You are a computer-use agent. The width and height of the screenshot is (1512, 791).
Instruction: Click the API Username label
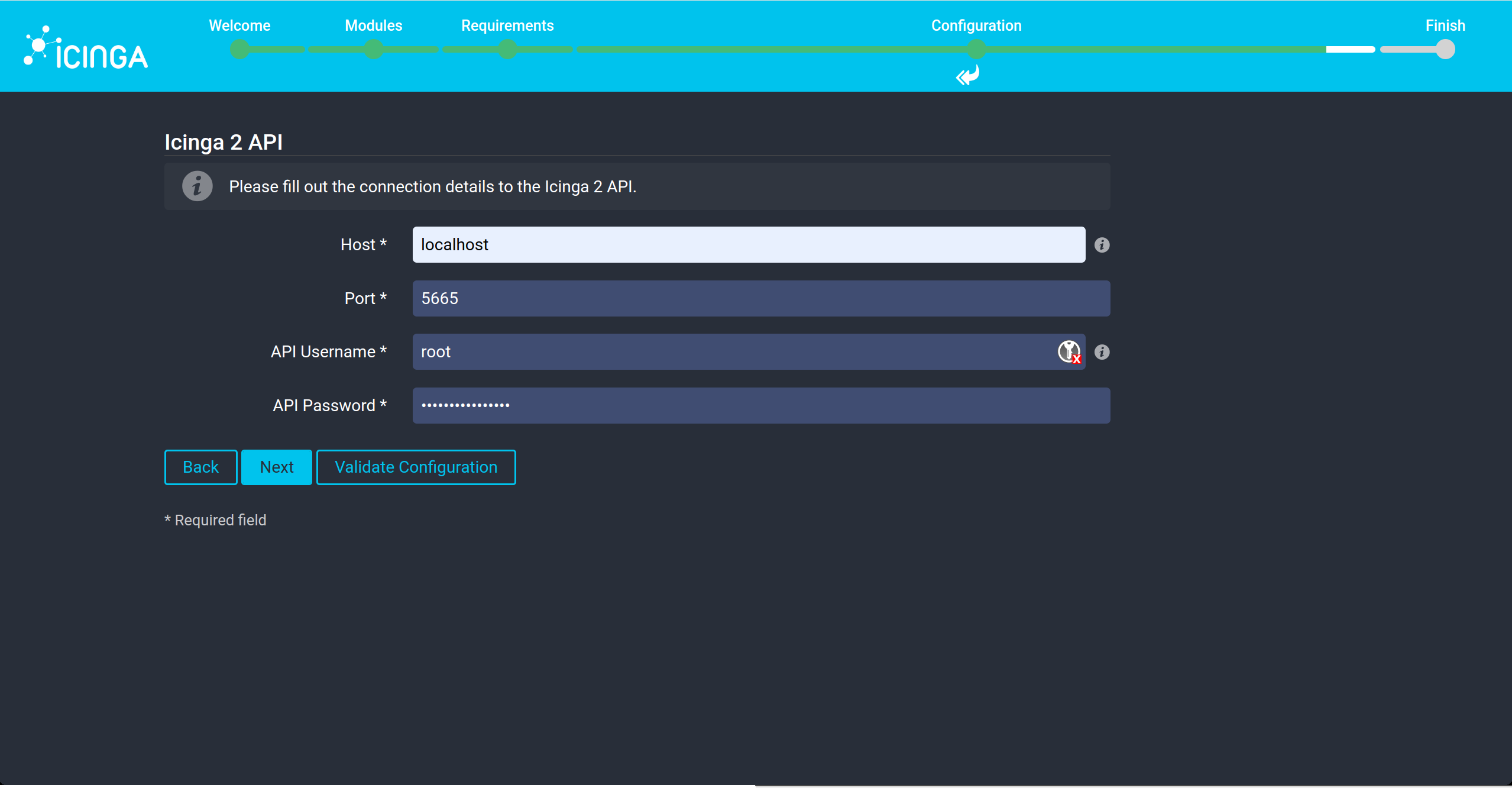(x=329, y=351)
